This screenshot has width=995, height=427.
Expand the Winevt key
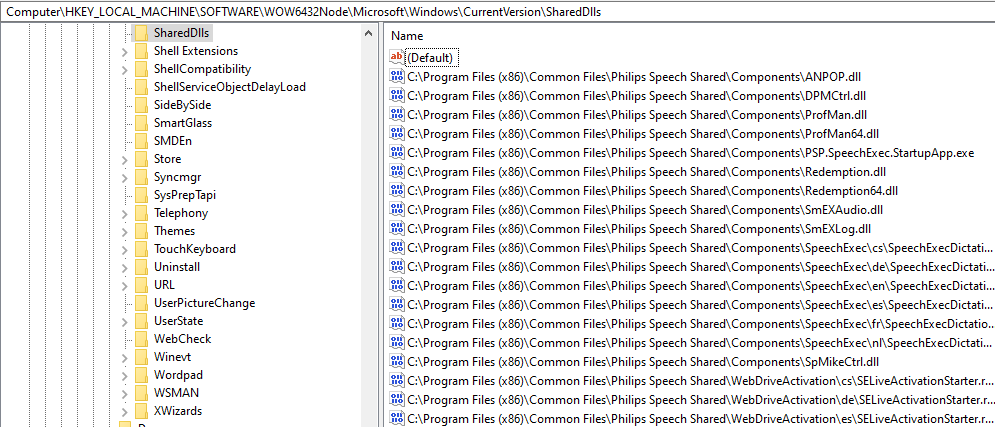point(124,357)
